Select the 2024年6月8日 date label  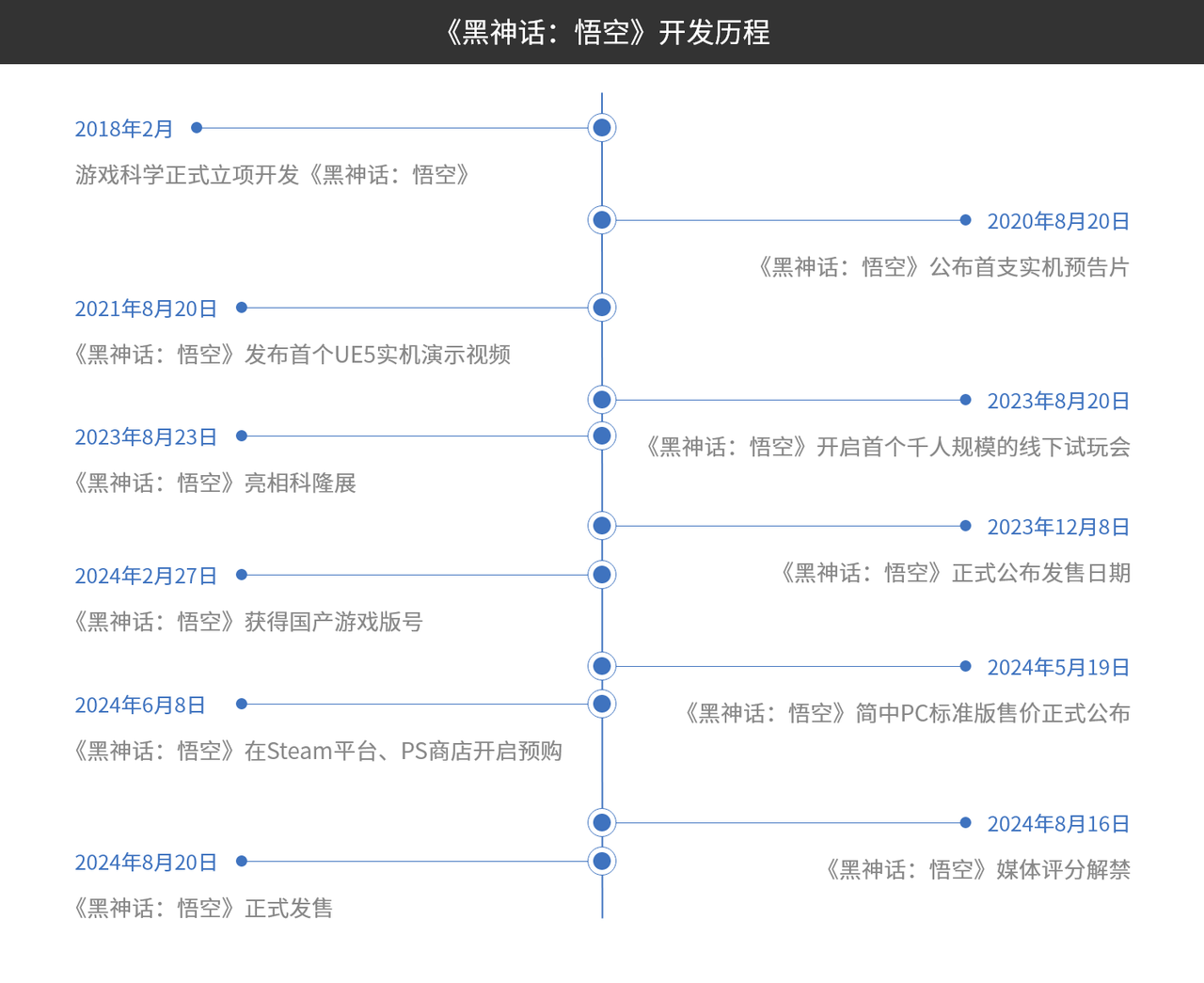tap(140, 706)
